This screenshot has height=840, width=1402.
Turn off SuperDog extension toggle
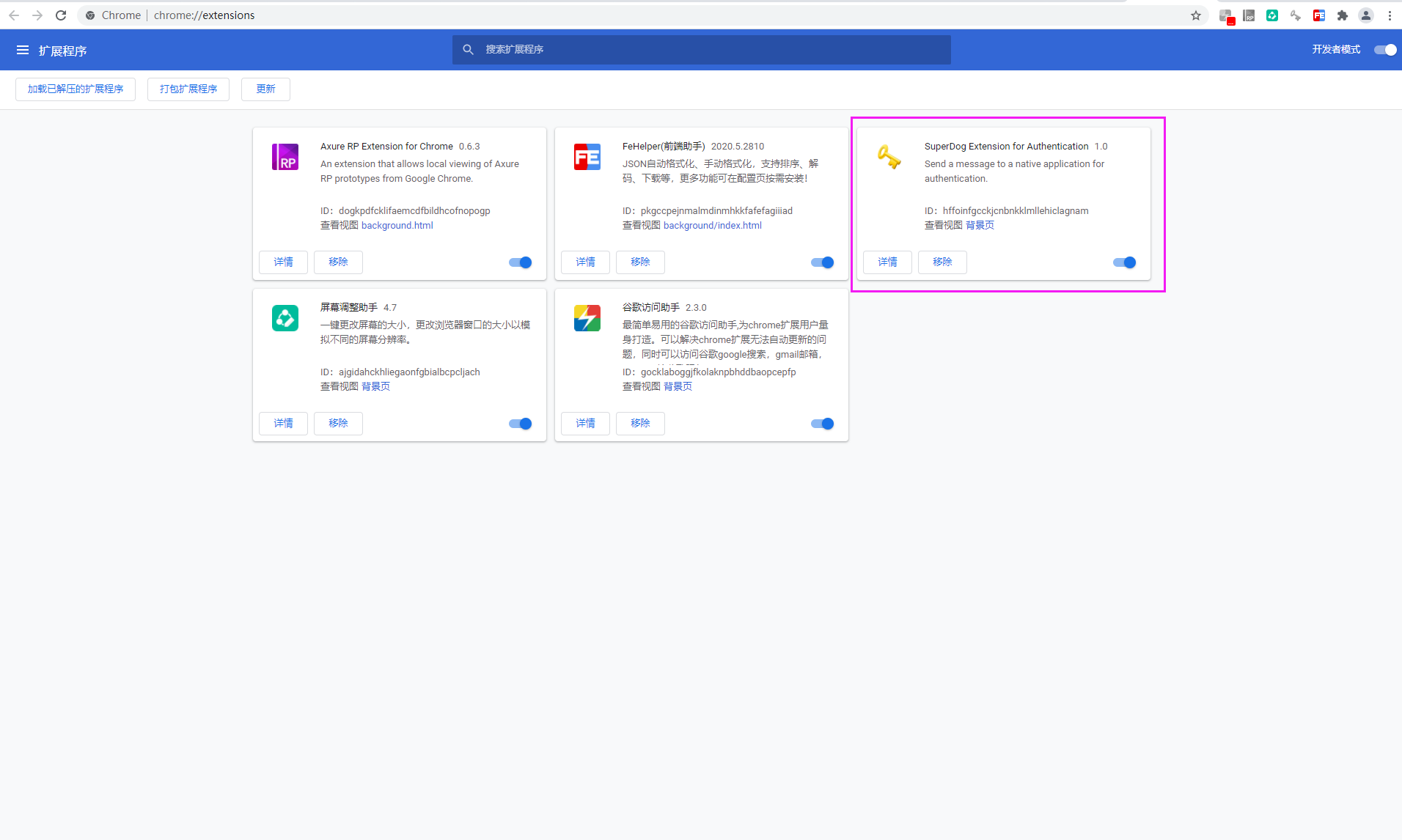(x=1125, y=262)
